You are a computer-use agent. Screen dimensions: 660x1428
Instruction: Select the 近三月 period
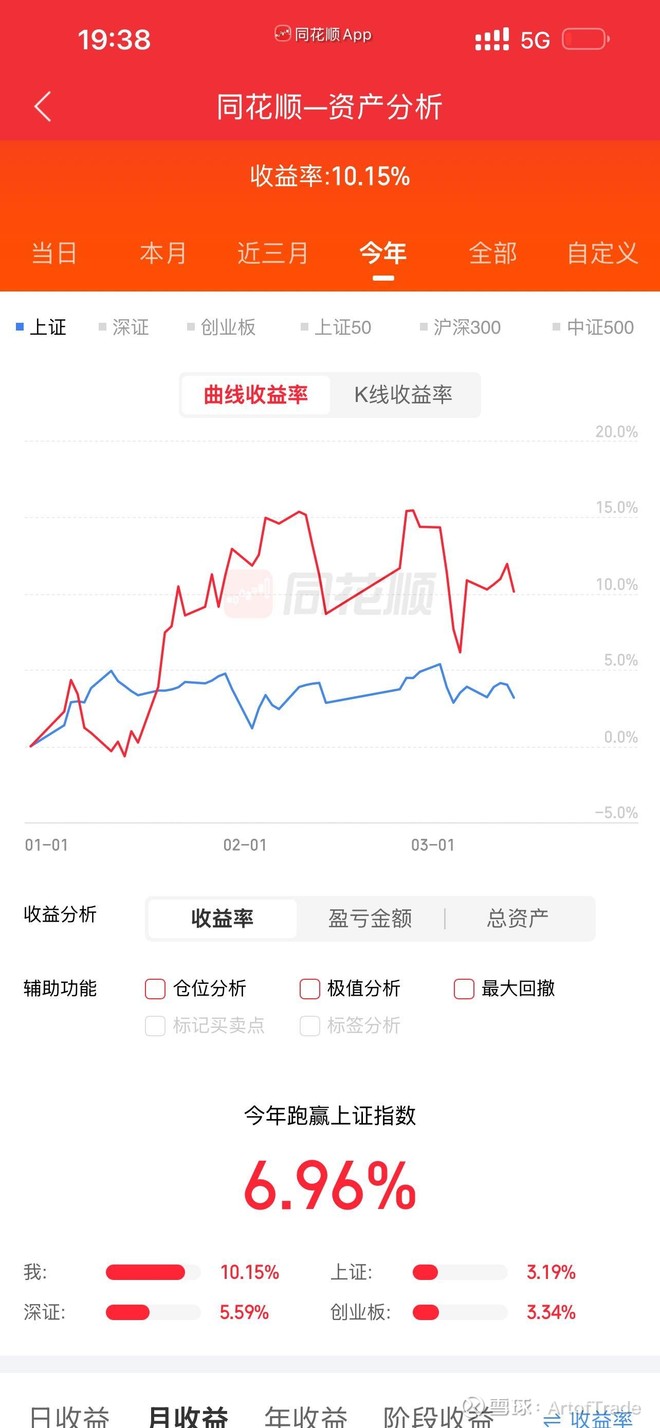pos(273,253)
